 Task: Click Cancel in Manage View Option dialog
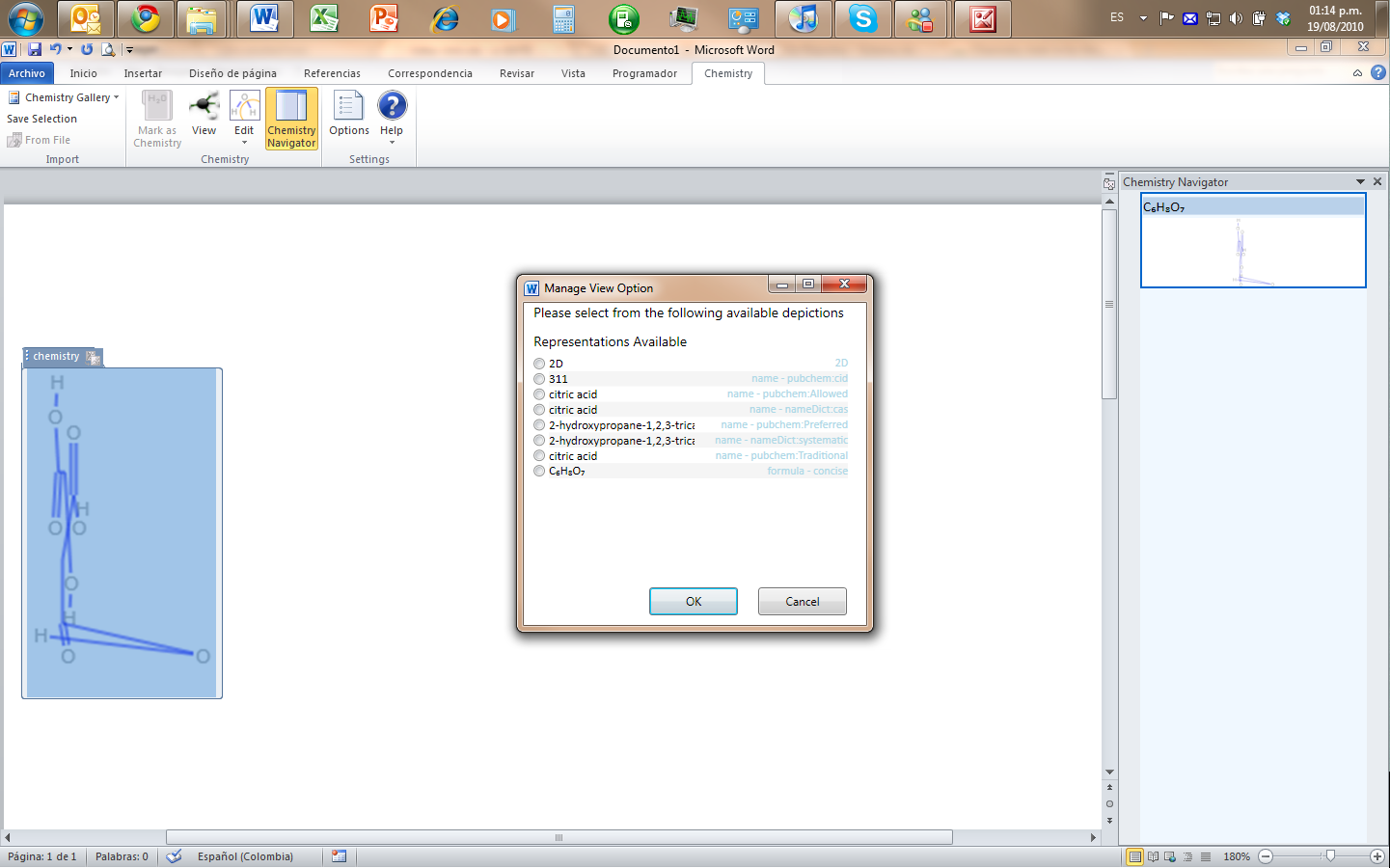tap(802, 601)
